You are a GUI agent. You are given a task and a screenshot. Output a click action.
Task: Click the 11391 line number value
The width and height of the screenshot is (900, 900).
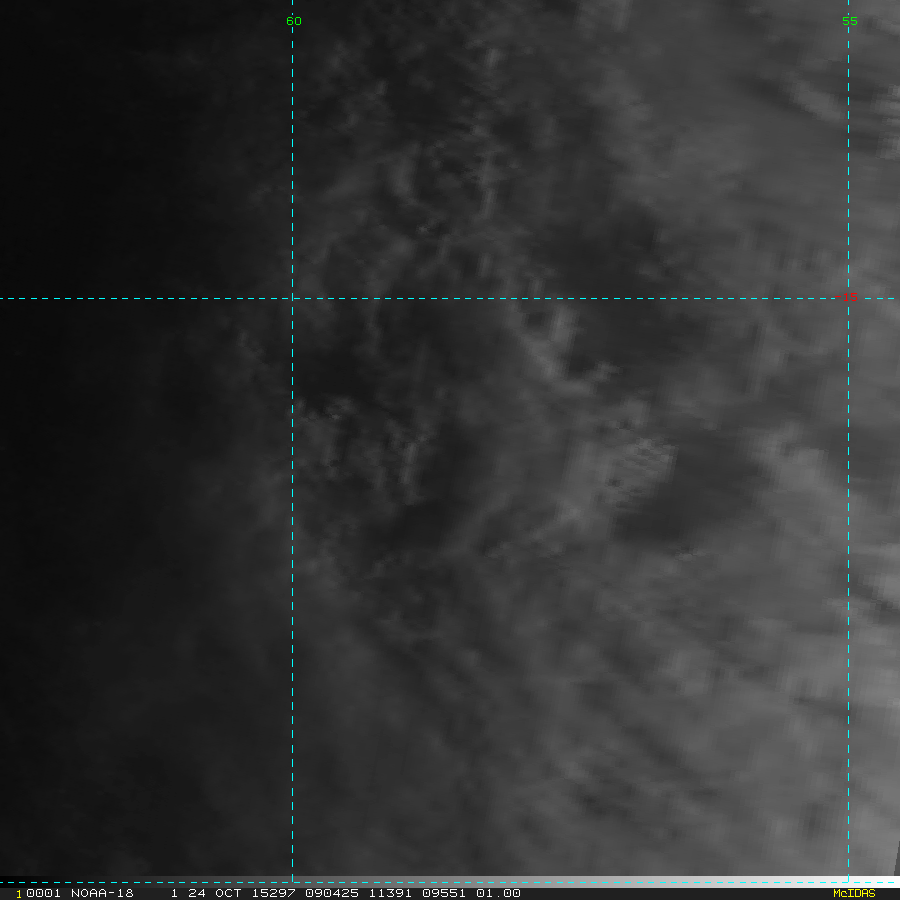click(x=390, y=893)
